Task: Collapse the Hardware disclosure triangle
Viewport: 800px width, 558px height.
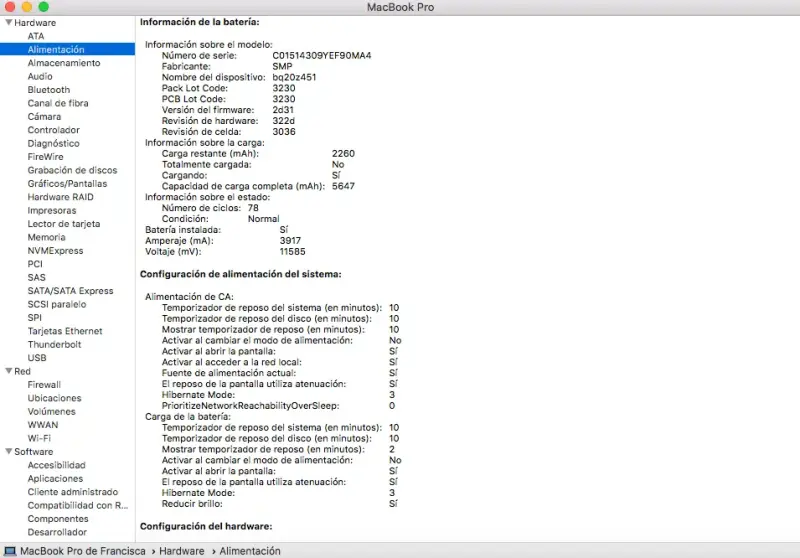Action: (9, 22)
